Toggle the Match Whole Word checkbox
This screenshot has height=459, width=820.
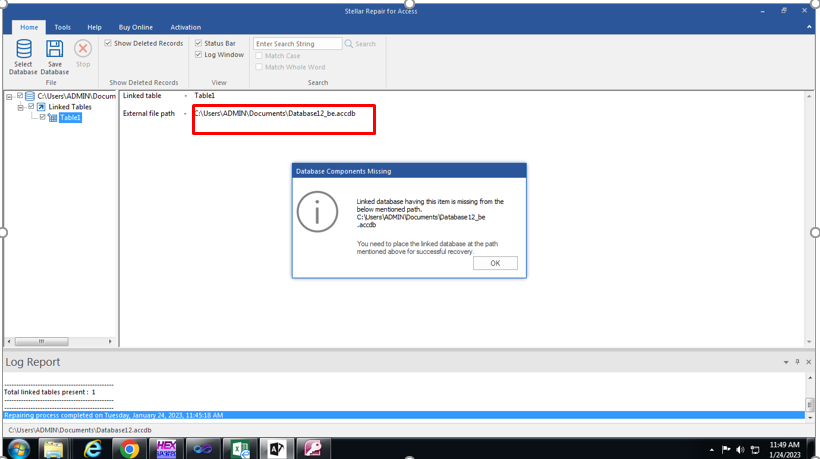click(x=258, y=67)
